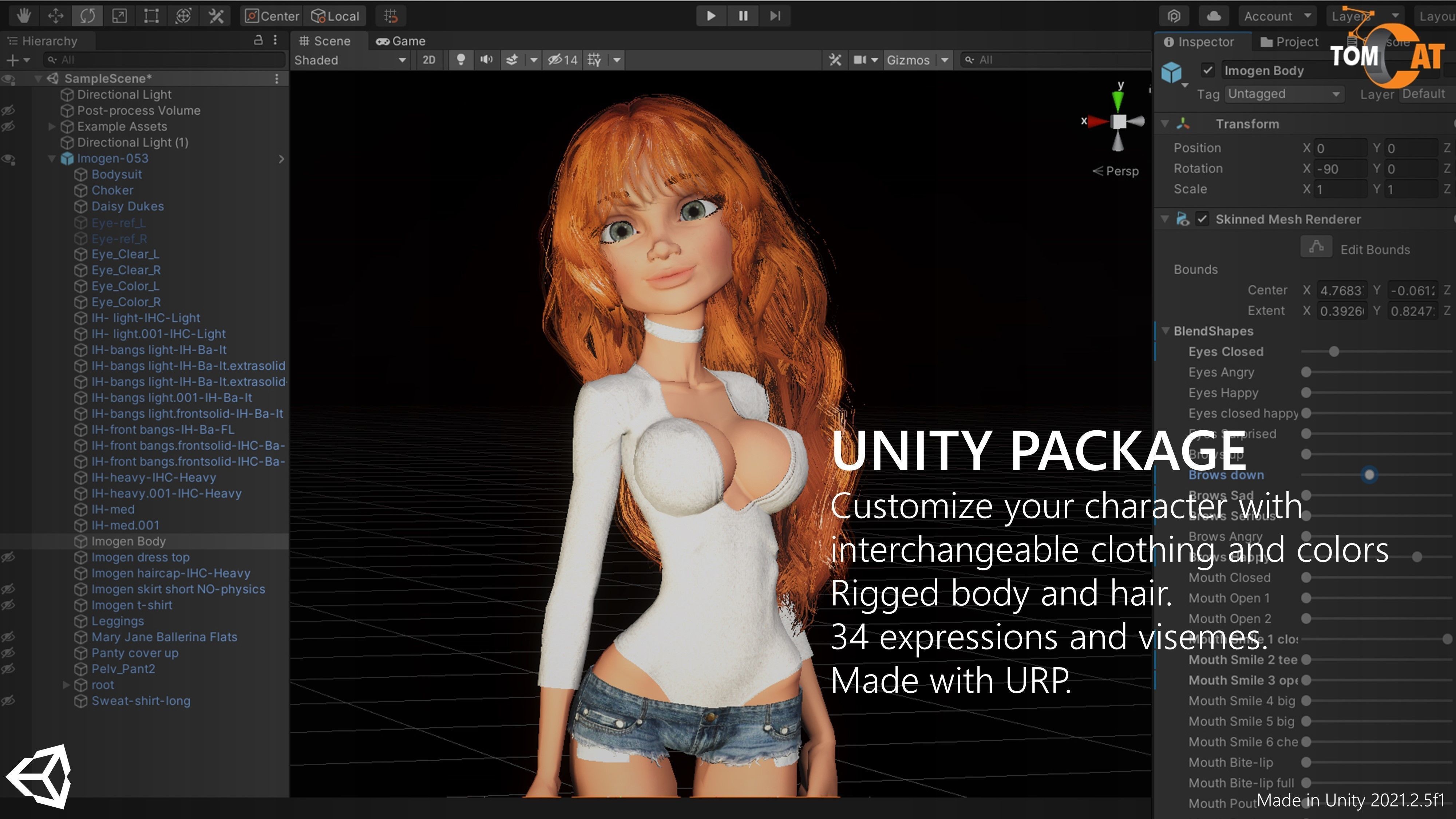The height and width of the screenshot is (819, 1456).
Task: Toggle scene audio speaker icon
Action: pyautogui.click(x=486, y=60)
